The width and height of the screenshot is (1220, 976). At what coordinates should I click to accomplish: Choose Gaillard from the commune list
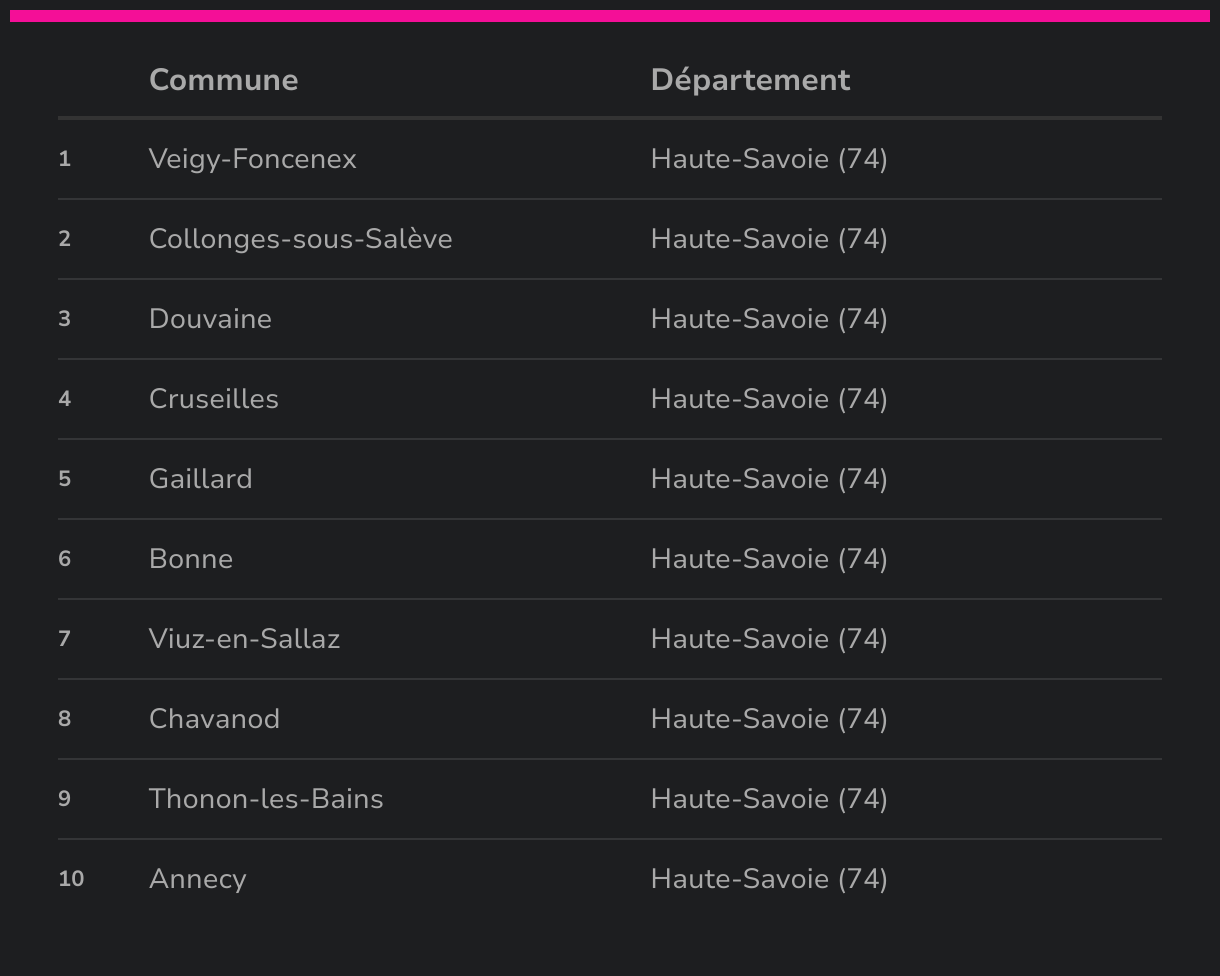[200, 479]
